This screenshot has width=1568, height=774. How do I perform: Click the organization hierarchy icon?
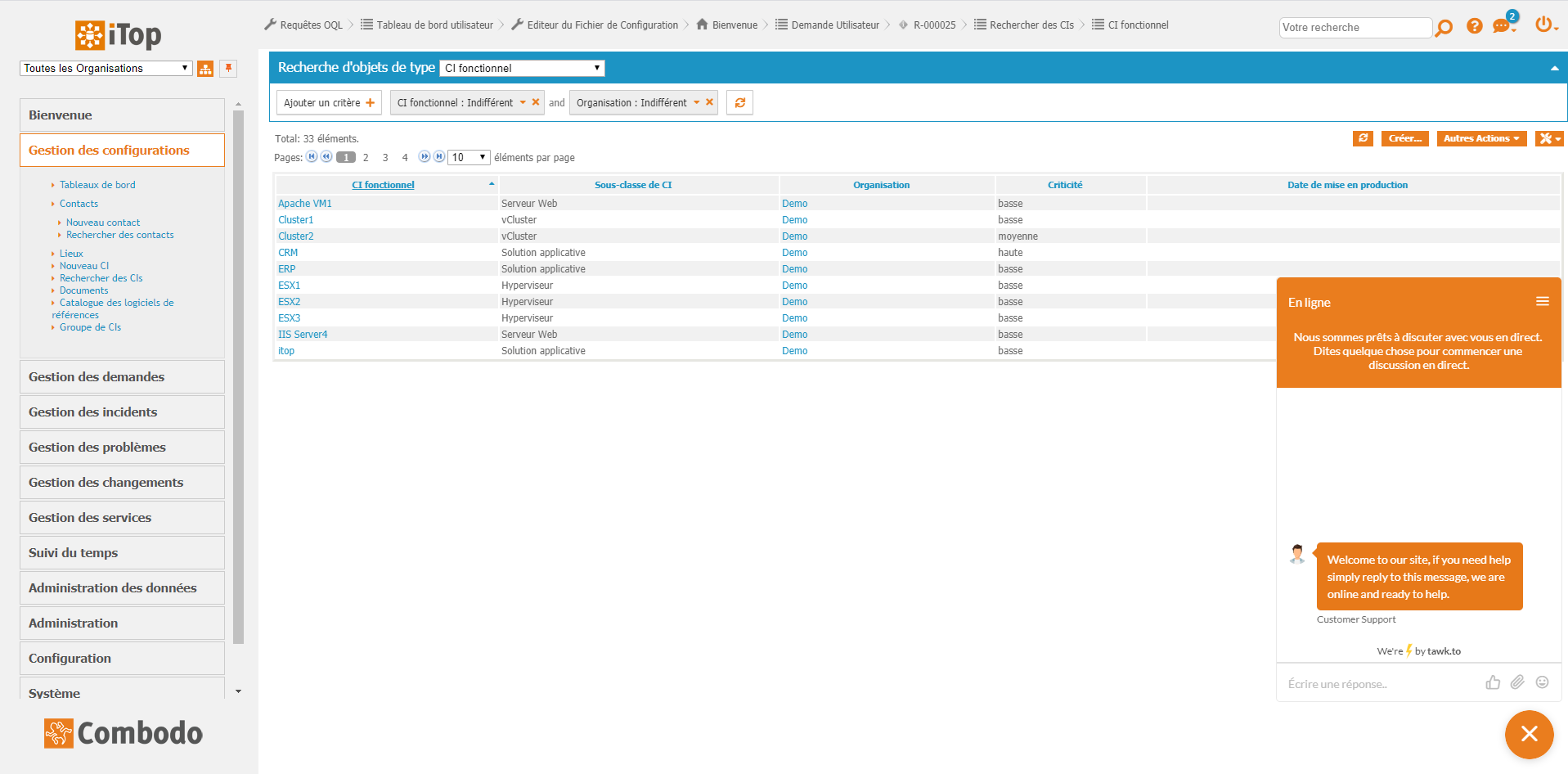pos(205,69)
